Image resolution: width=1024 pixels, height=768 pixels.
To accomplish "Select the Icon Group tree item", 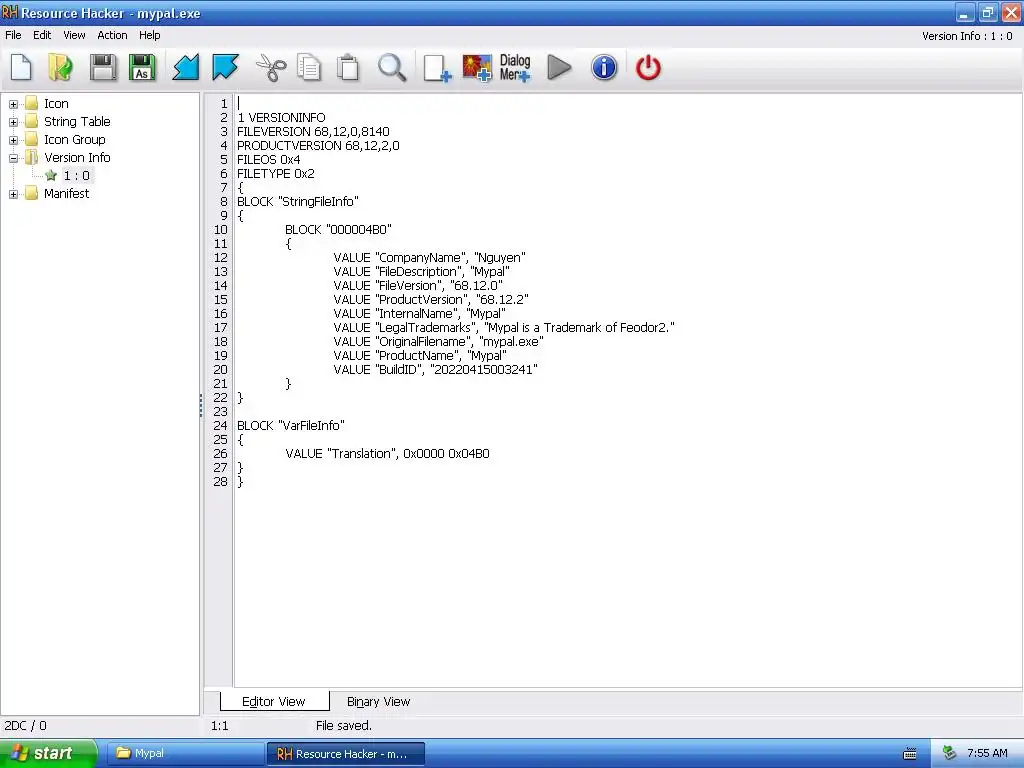I will pyautogui.click(x=74, y=139).
